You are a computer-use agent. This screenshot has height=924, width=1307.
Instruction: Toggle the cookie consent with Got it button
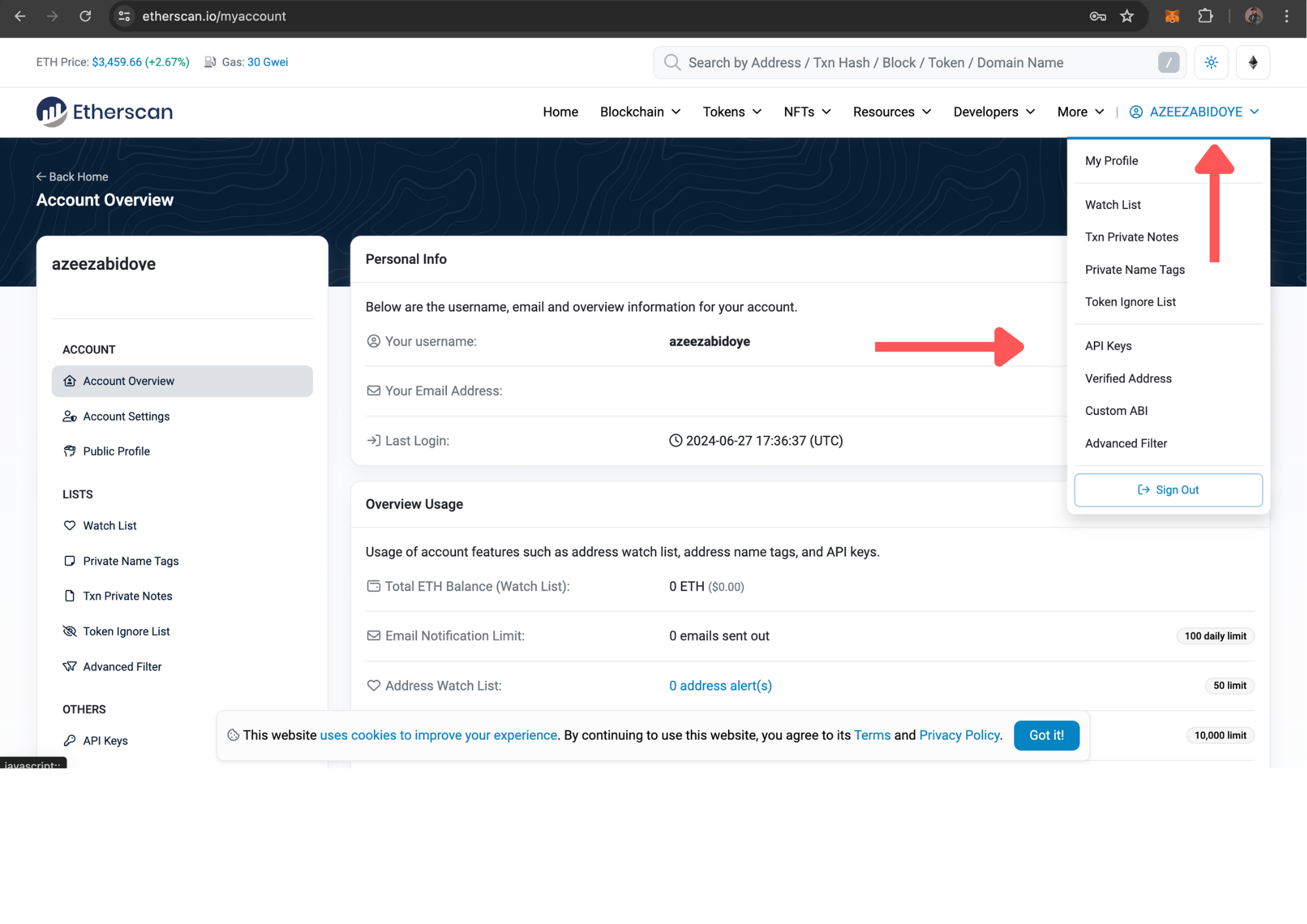pos(1046,735)
